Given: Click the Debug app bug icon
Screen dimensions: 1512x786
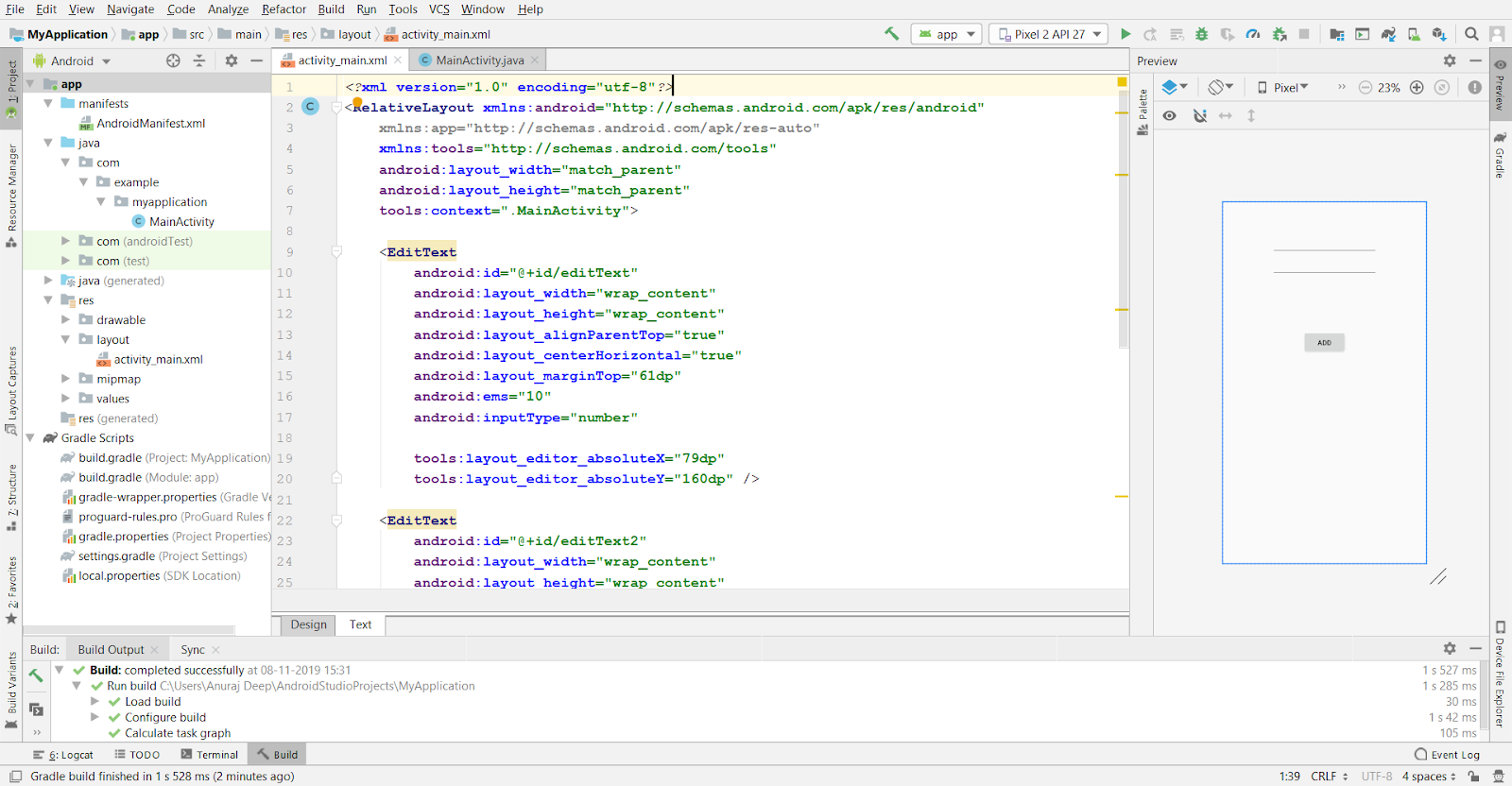Looking at the screenshot, I should click(x=1201, y=34).
